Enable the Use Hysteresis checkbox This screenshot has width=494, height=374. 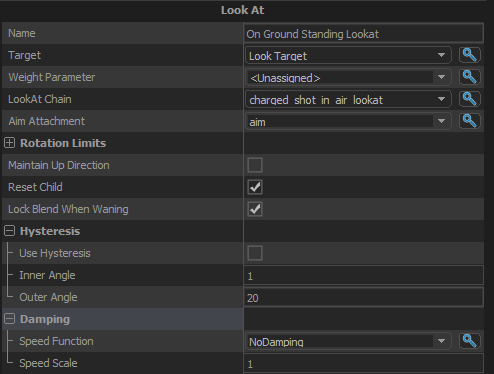tap(255, 253)
